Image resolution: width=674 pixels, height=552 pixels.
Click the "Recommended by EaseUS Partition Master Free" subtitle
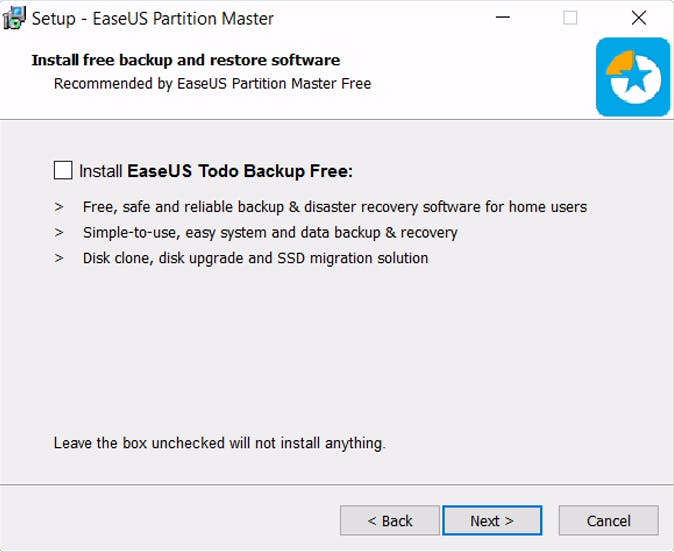pyautogui.click(x=212, y=83)
